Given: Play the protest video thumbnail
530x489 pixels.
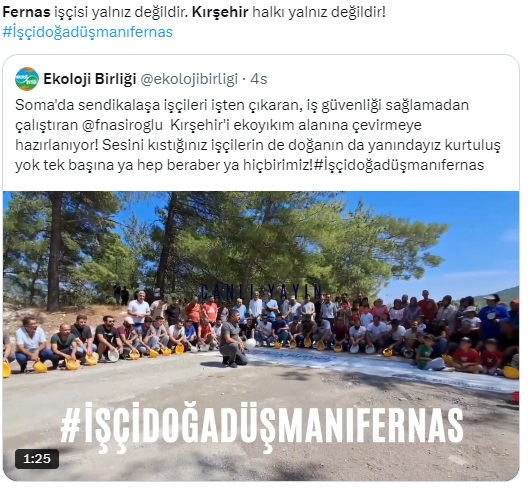Looking at the screenshot, I should click(261, 336).
